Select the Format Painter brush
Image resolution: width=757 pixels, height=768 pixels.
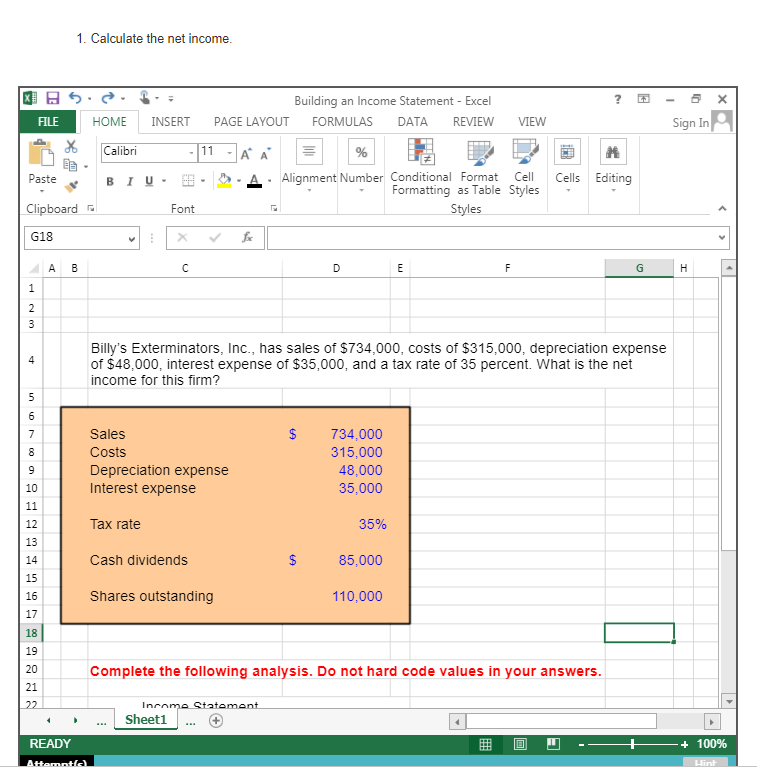tap(71, 186)
